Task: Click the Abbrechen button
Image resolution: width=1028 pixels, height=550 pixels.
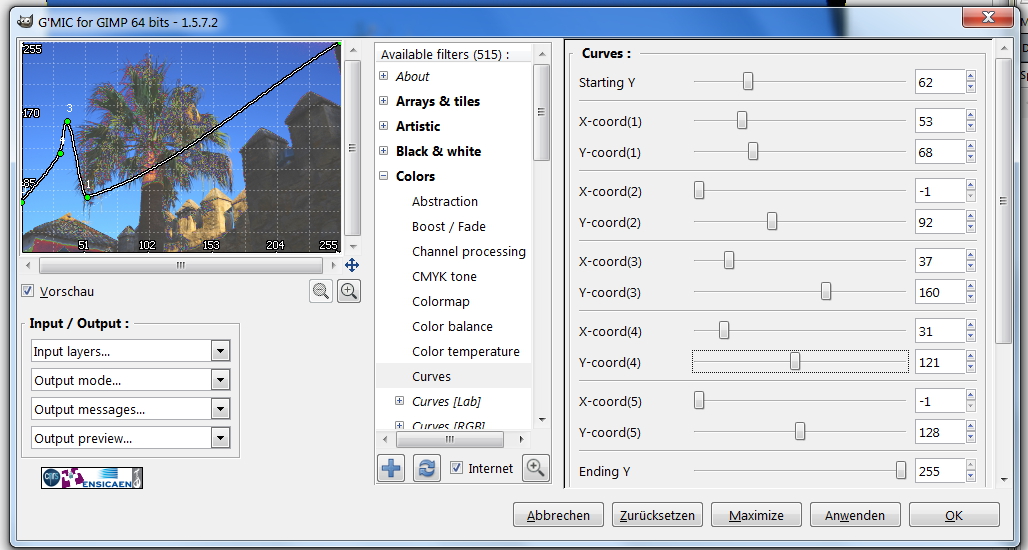Action: coord(558,515)
